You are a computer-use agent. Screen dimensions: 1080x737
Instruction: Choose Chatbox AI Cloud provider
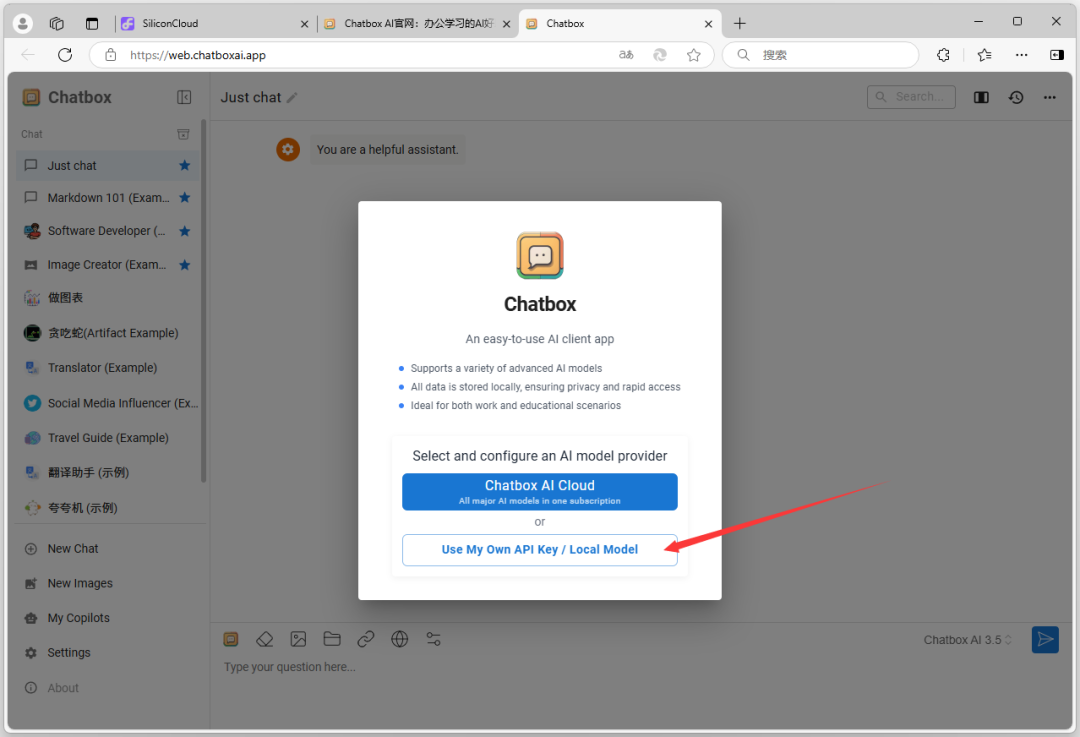point(539,491)
